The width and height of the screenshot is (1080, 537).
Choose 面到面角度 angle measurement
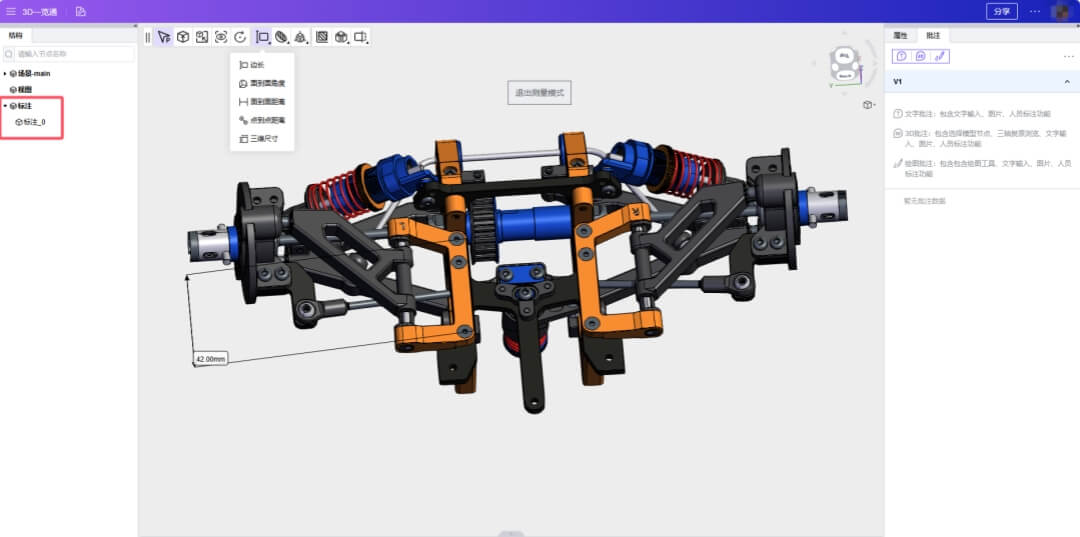262,83
